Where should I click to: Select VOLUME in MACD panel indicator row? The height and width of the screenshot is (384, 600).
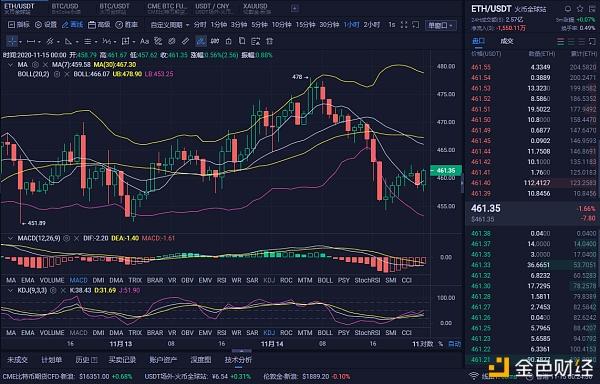point(52,280)
